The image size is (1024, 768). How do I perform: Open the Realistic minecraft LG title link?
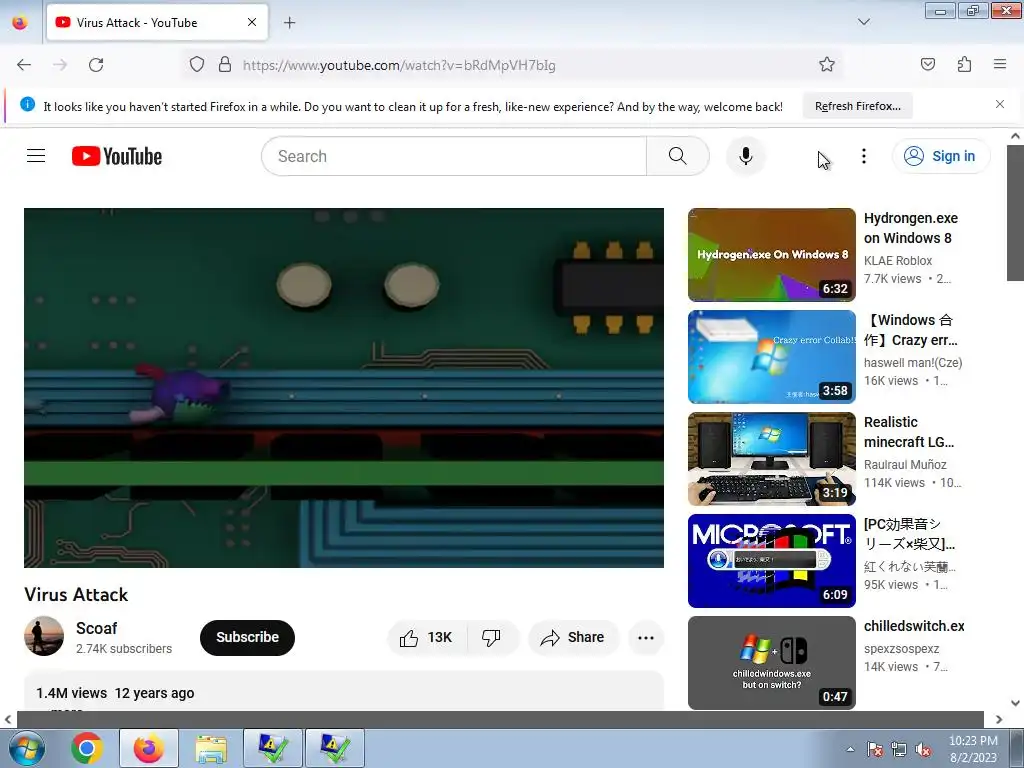pos(908,432)
